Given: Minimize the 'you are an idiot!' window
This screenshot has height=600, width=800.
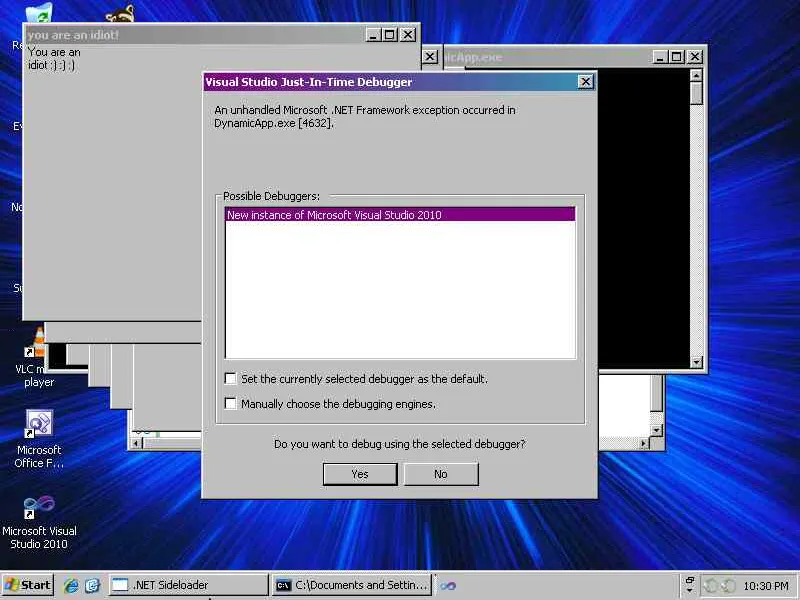Looking at the screenshot, I should [x=373, y=35].
